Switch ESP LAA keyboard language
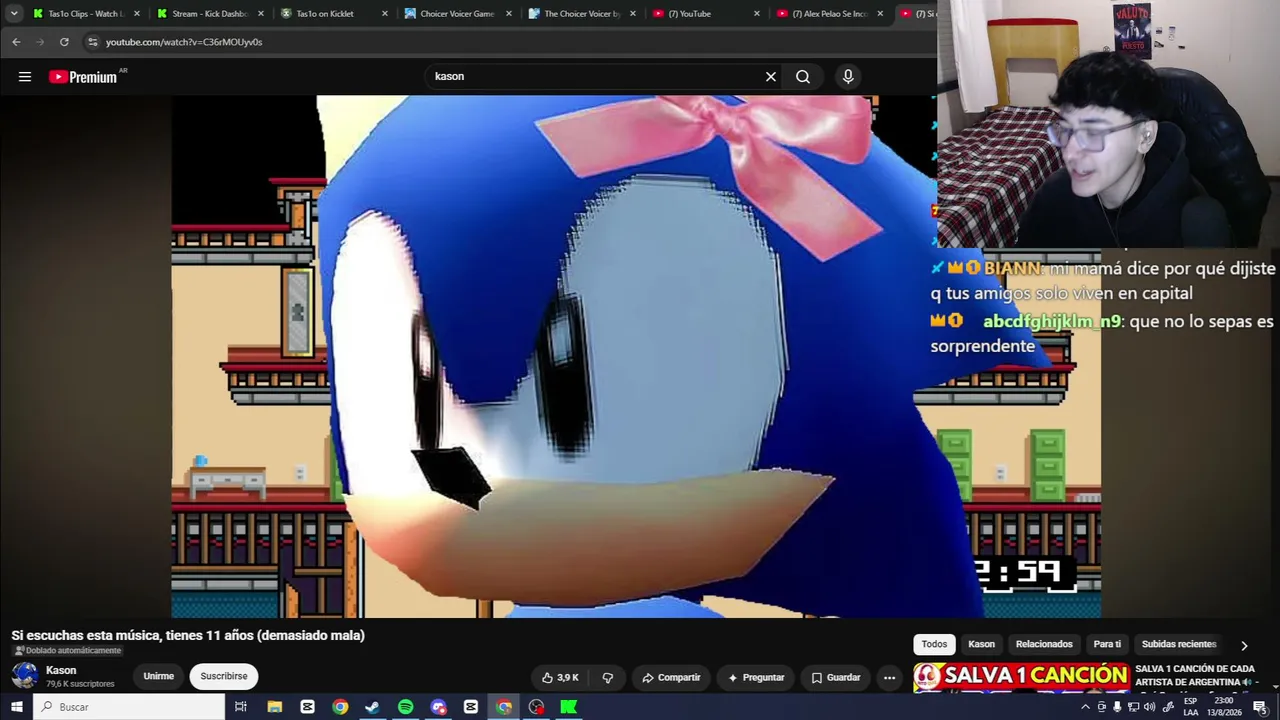Image resolution: width=1280 pixels, height=720 pixels. click(1191, 707)
